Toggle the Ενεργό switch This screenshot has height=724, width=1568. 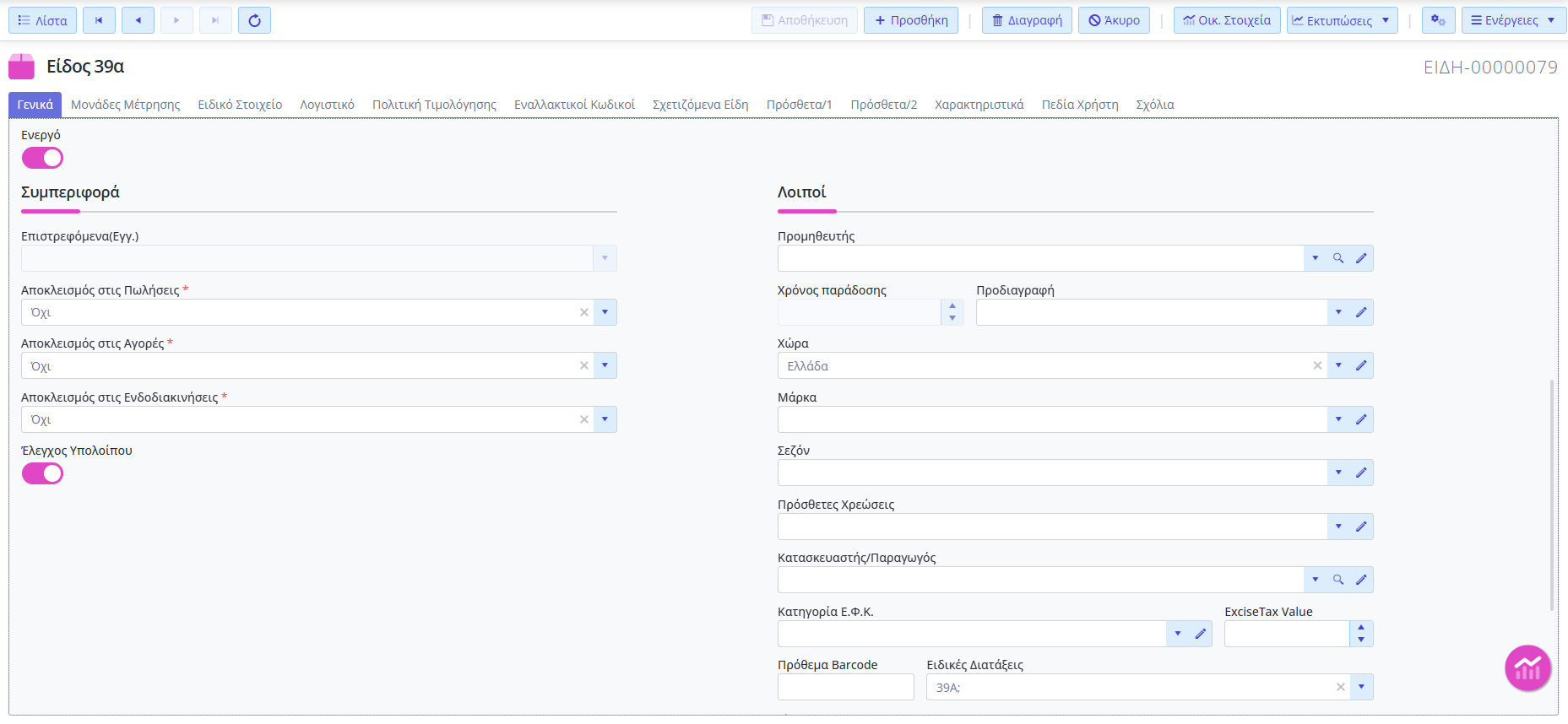click(42, 158)
